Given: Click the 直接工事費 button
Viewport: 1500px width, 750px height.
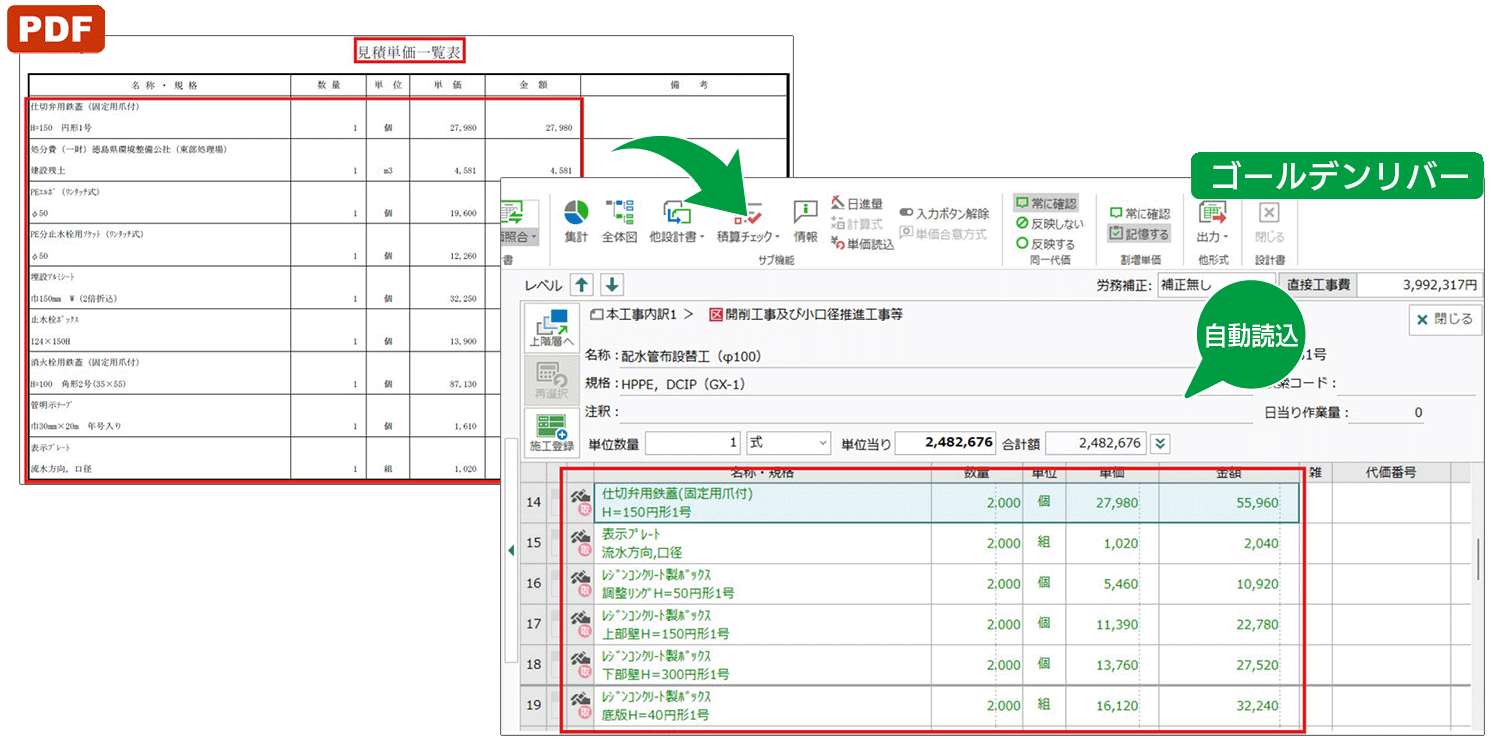Looking at the screenshot, I should tap(1320, 285).
